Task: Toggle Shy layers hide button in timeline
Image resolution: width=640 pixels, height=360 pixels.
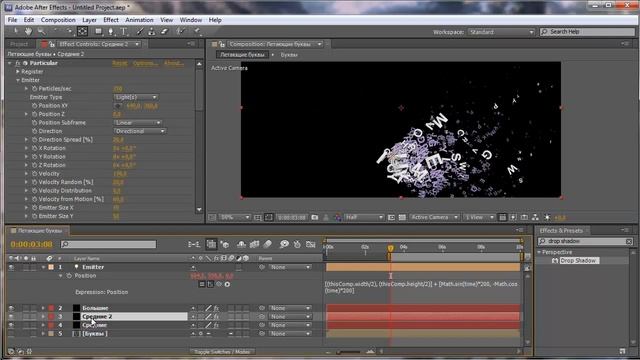Action: point(241,244)
